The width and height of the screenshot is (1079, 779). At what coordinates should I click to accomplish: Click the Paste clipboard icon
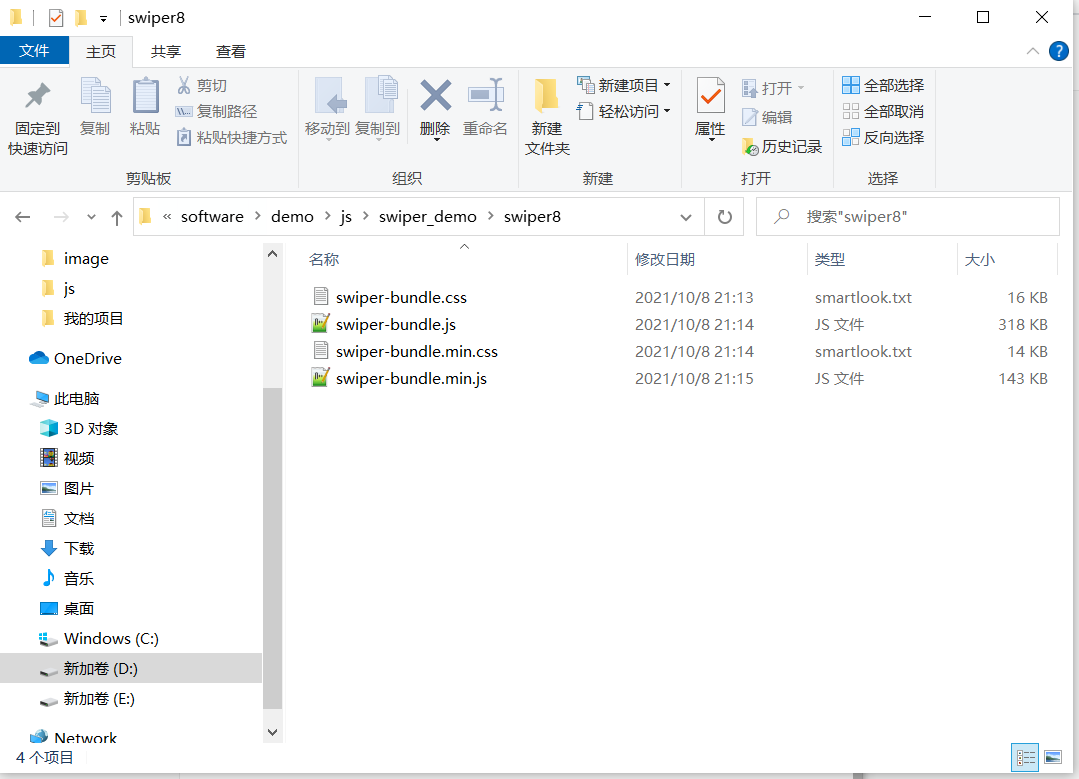tap(145, 107)
